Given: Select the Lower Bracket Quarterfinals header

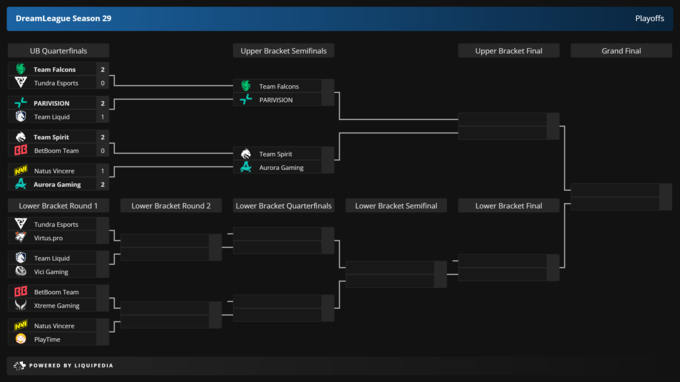Looking at the screenshot, I should tap(284, 206).
